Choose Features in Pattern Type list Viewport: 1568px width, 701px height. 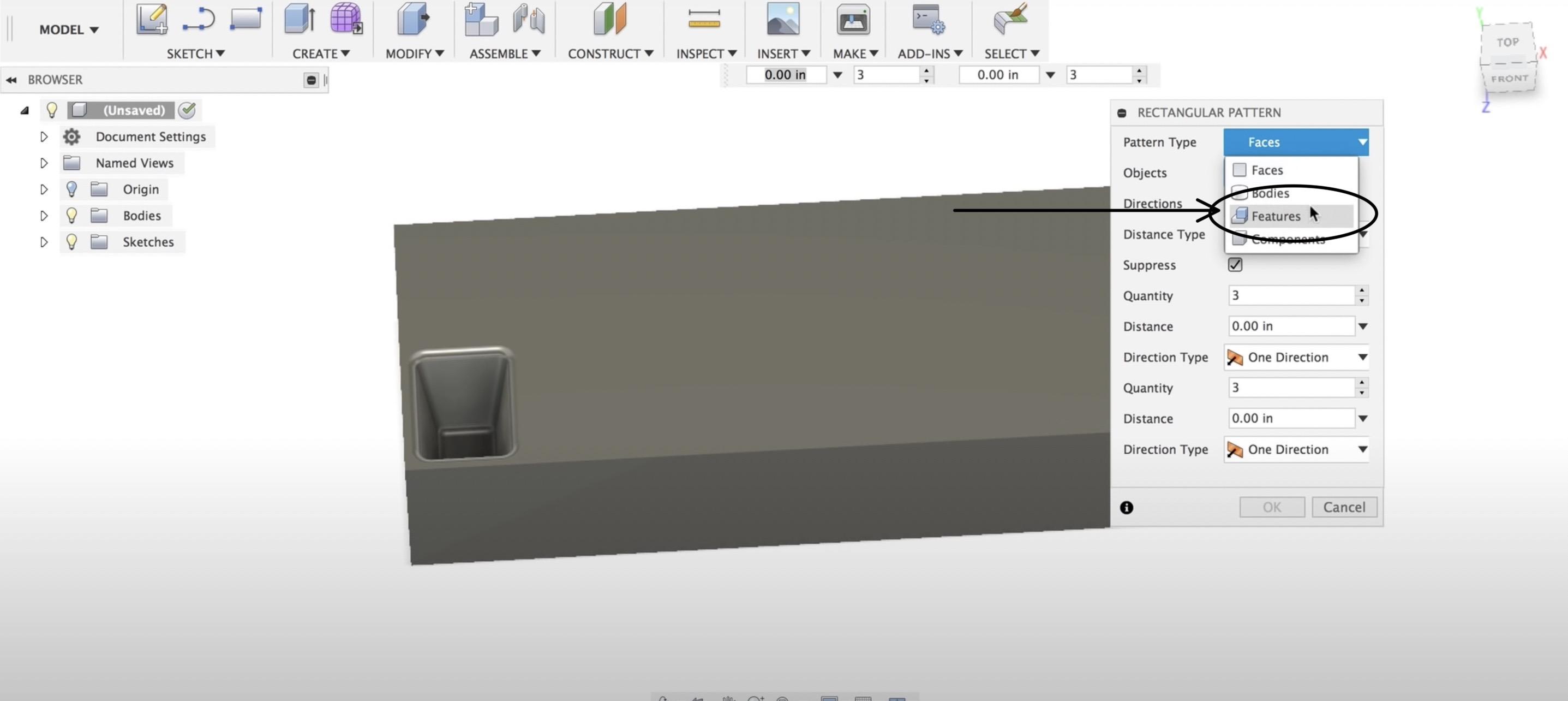point(1291,216)
